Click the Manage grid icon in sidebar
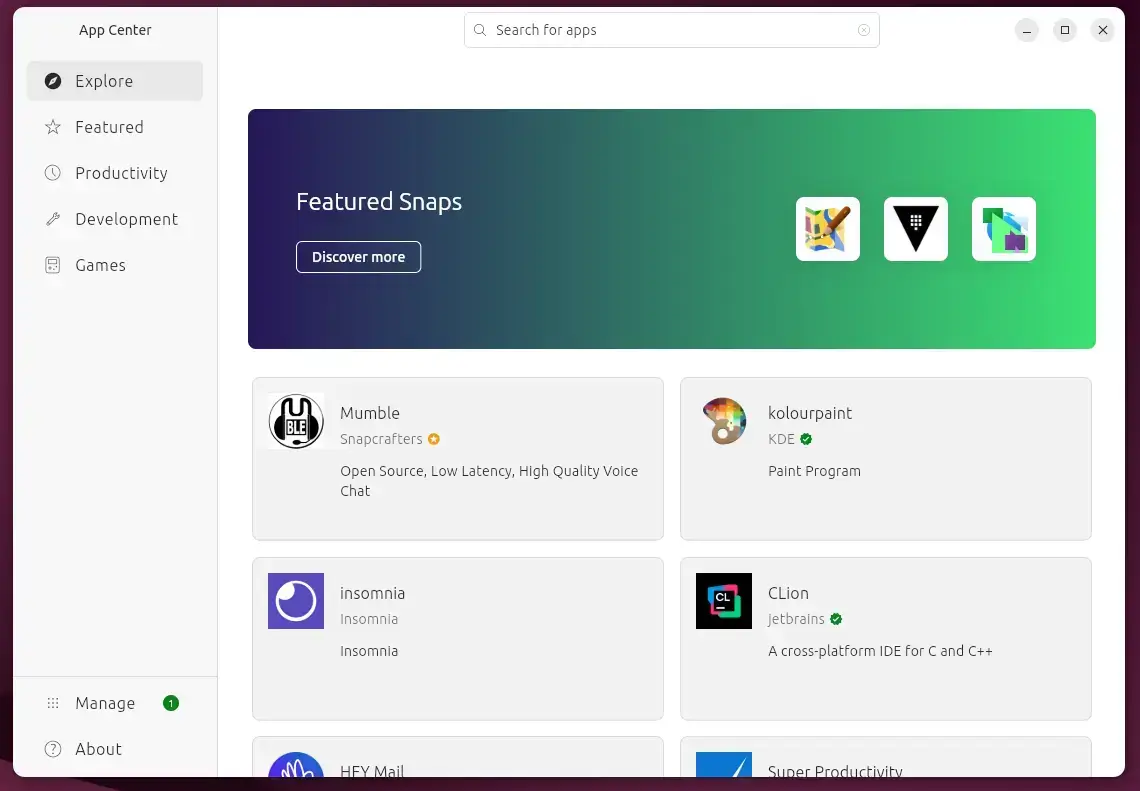1140x791 pixels. [52, 703]
